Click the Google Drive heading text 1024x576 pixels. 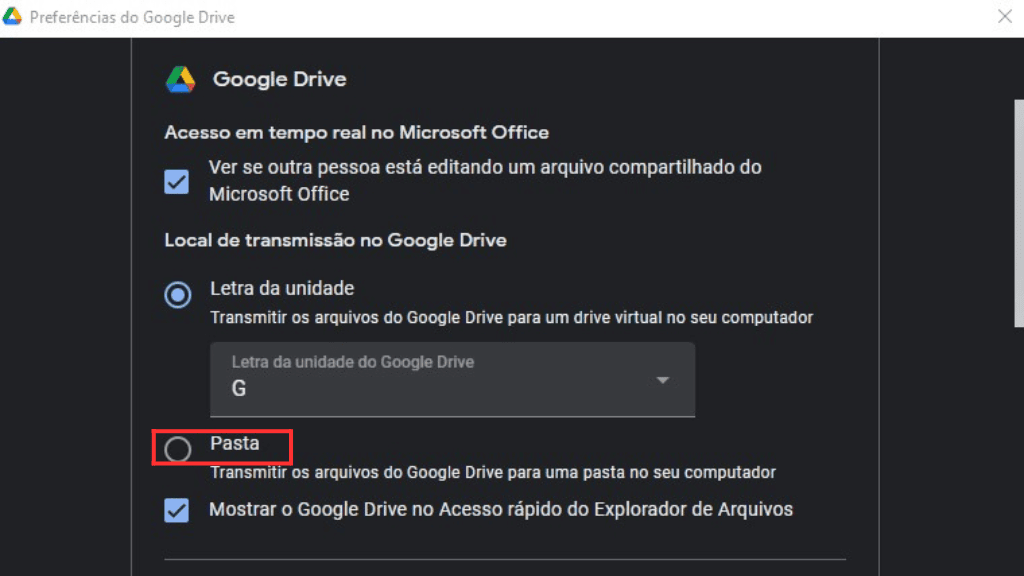click(278, 79)
